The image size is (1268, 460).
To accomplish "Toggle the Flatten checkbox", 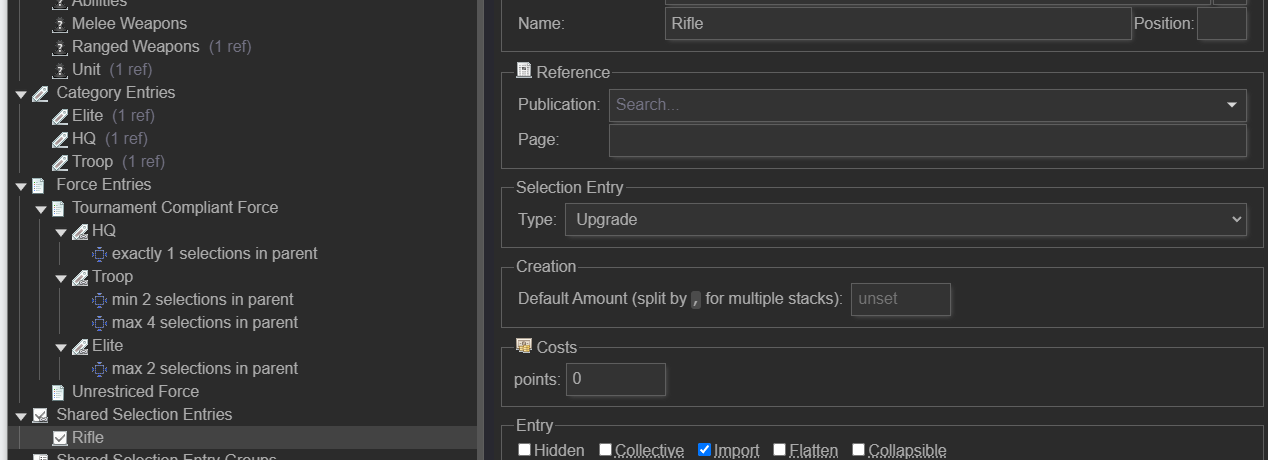I will click(x=780, y=450).
